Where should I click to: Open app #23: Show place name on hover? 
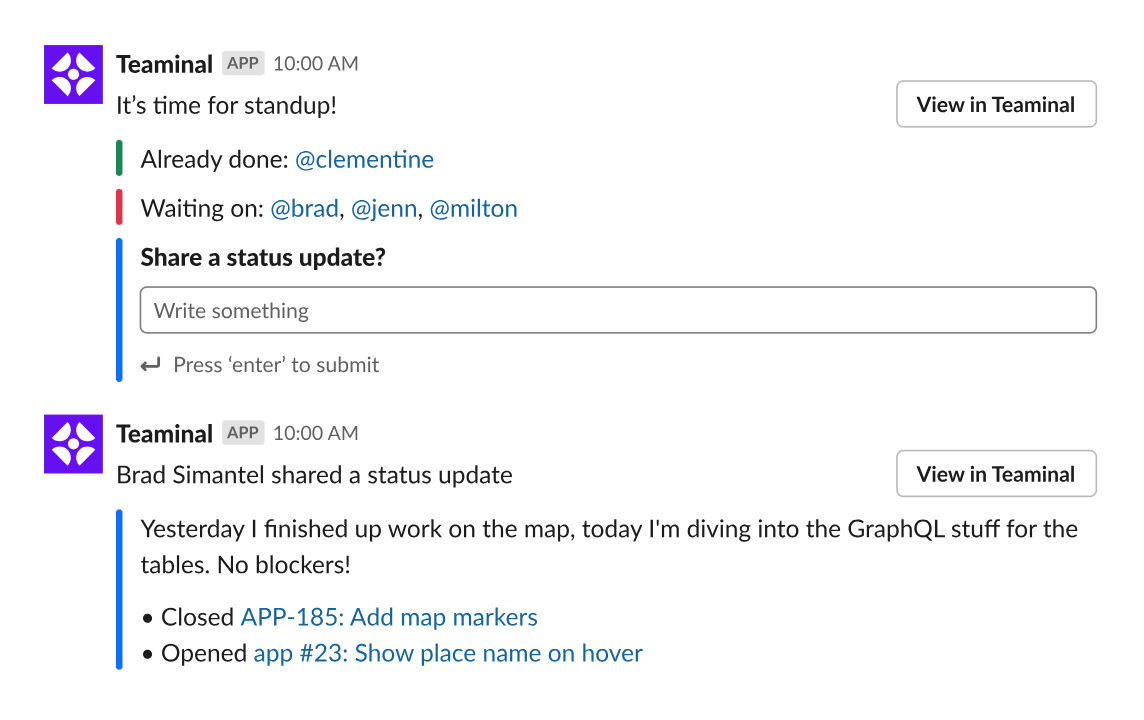click(448, 654)
